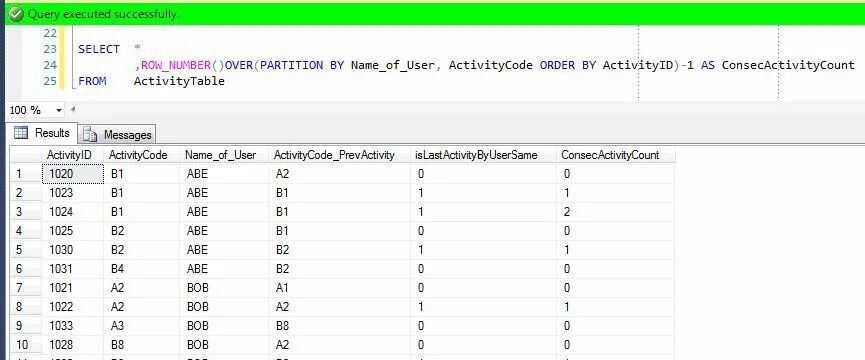Click ActivityID cell 1023
The image size is (865, 360).
coord(73,193)
